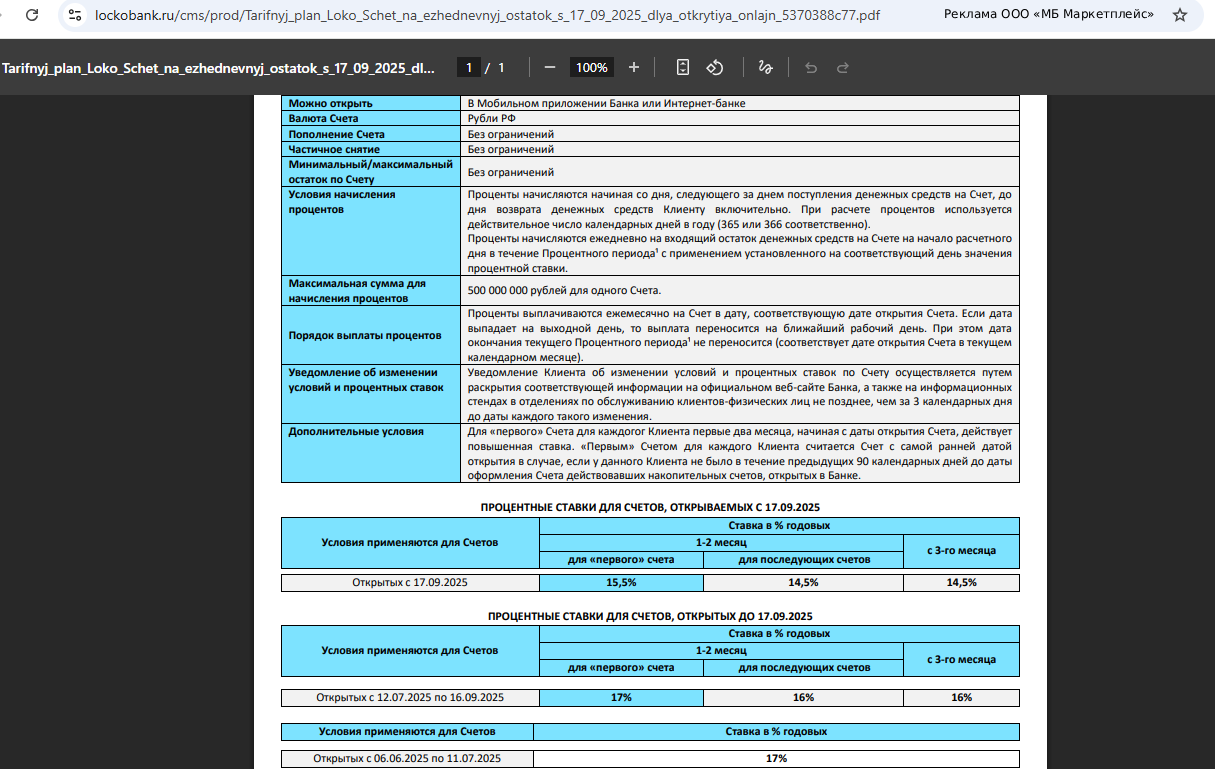This screenshot has width=1215, height=769.
Task: Click the fit to page icon
Action: point(683,67)
